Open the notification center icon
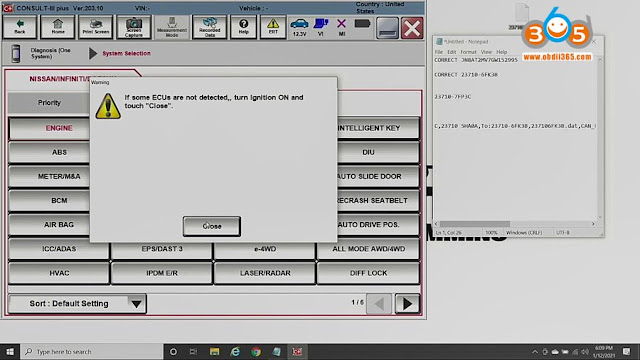 627,351
